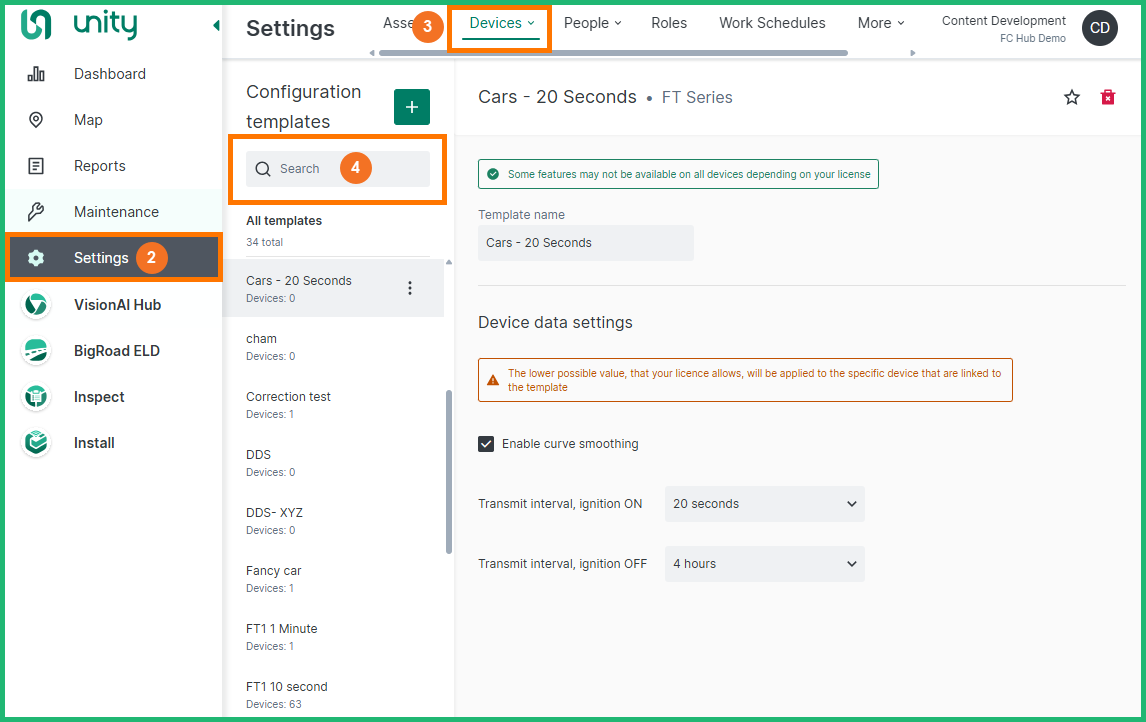This screenshot has width=1146, height=722.
Task: Switch to the Roles tab
Action: (x=669, y=23)
